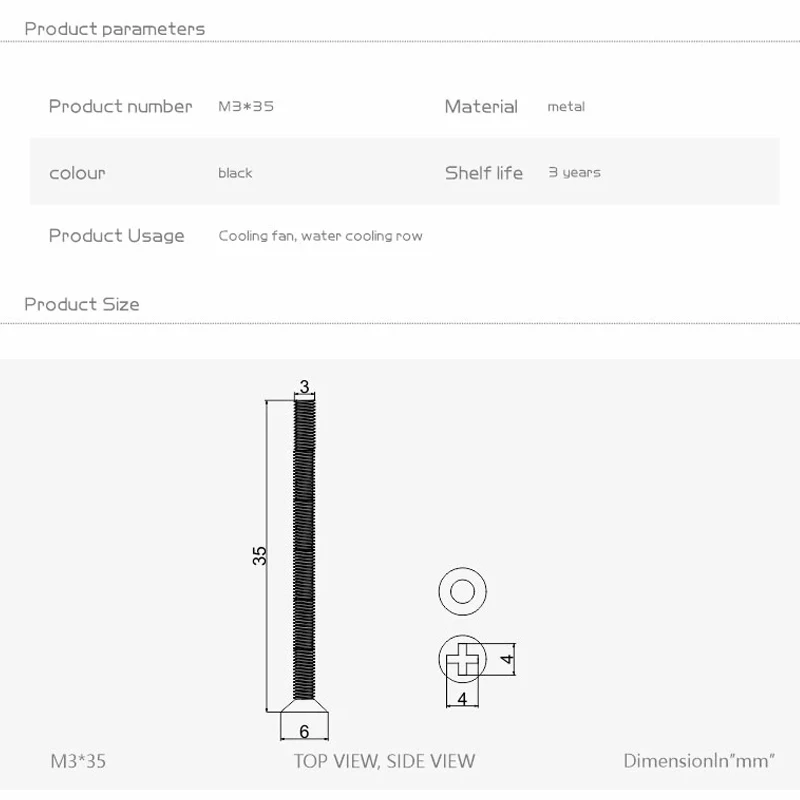Viewport: 800px width, 800px height.
Task: Click the 6 head width dimension label
Action: (304, 731)
